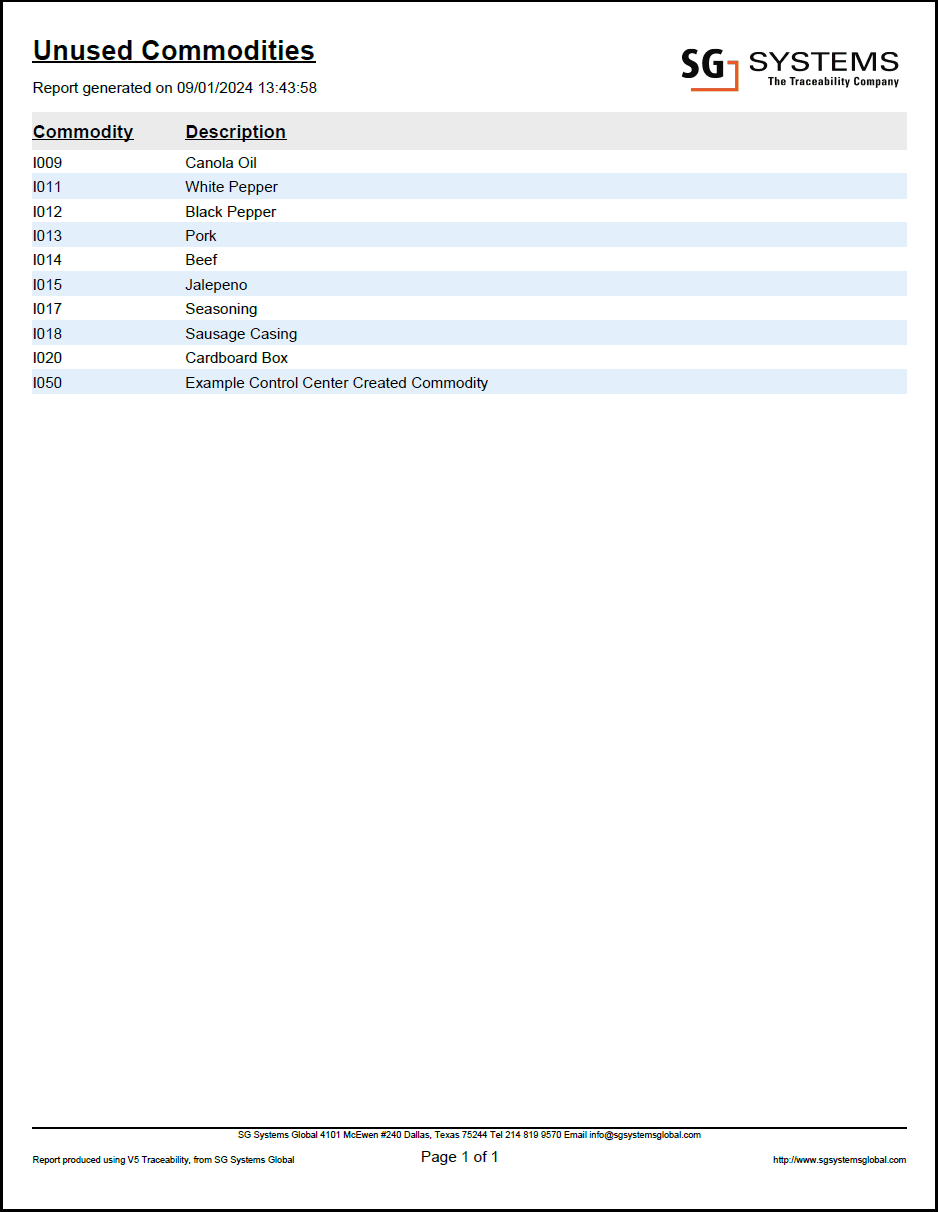Select the Pork commodity row
This screenshot has width=938, height=1212.
coord(200,235)
